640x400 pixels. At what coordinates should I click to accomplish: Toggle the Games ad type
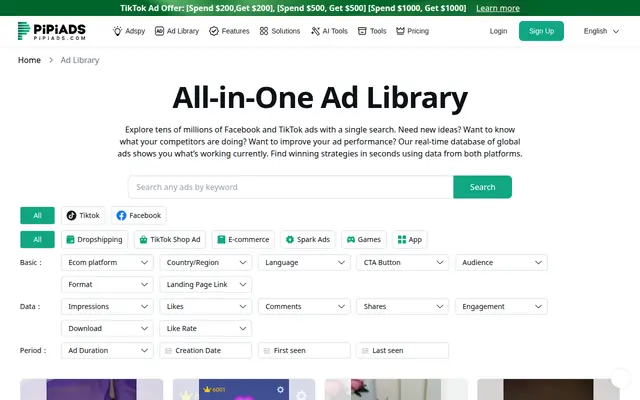click(x=364, y=240)
